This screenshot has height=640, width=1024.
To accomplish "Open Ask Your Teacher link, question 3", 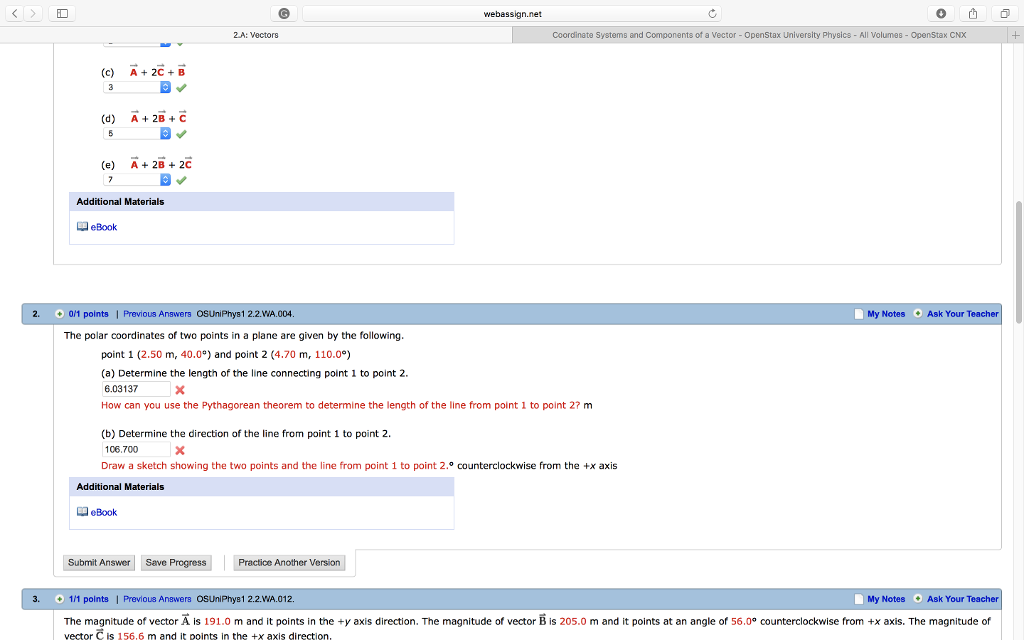I will click(x=963, y=599).
